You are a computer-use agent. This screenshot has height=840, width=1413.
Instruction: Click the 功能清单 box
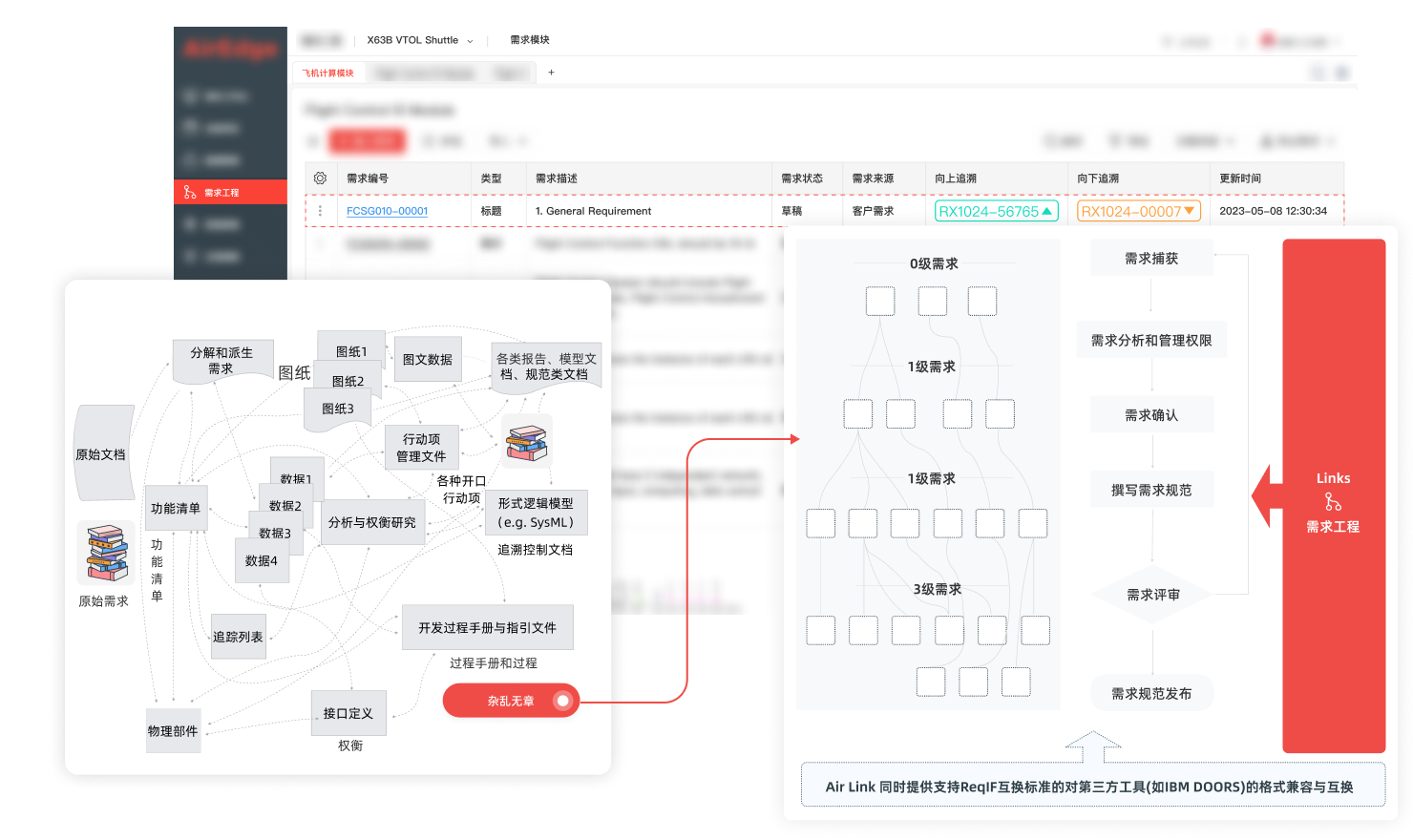(176, 509)
